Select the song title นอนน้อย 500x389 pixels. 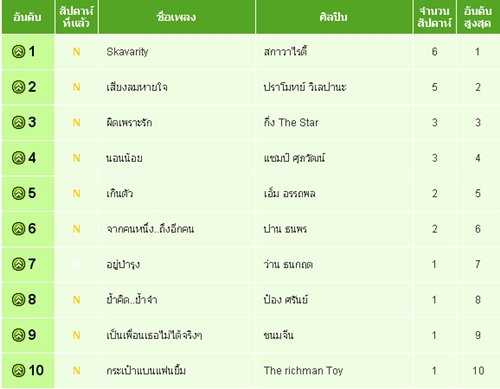tap(124, 158)
